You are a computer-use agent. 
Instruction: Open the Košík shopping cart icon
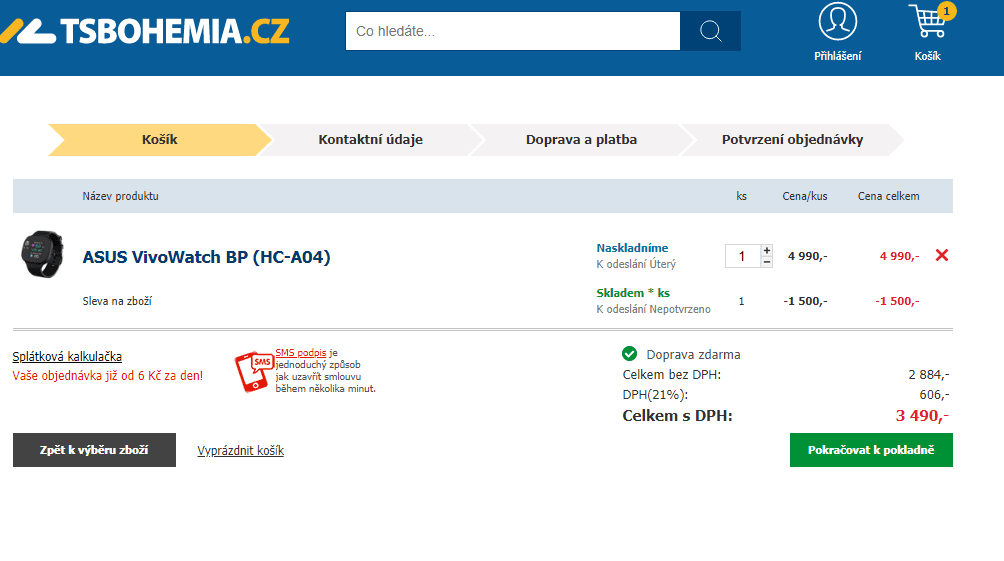click(x=928, y=21)
